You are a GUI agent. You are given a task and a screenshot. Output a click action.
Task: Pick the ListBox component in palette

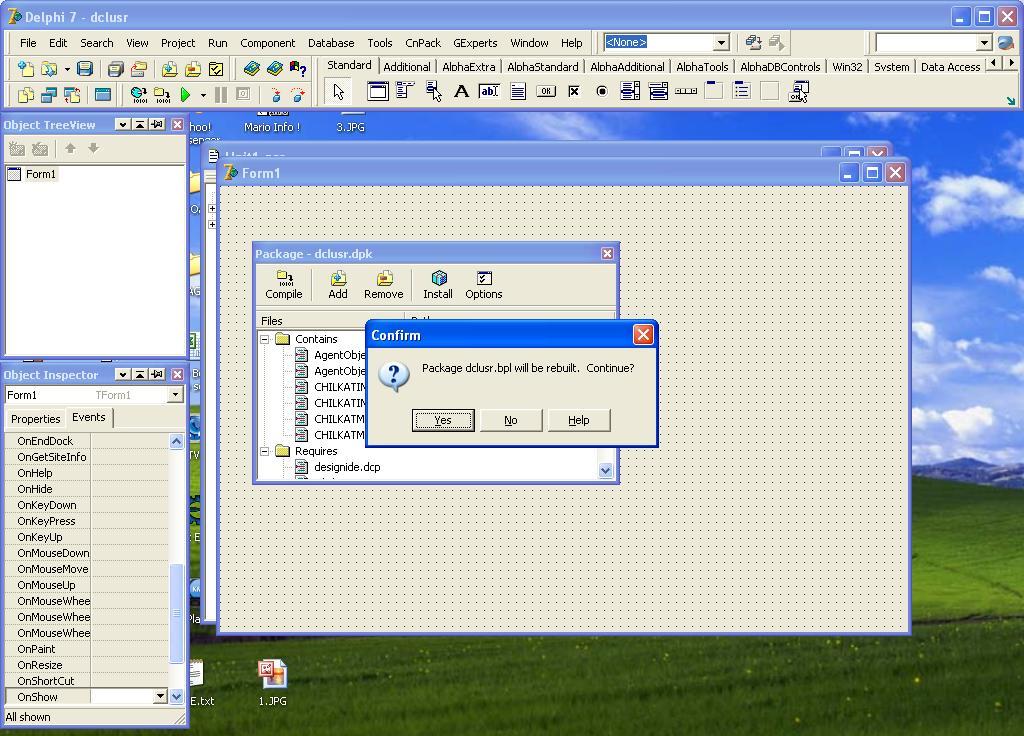click(x=630, y=91)
